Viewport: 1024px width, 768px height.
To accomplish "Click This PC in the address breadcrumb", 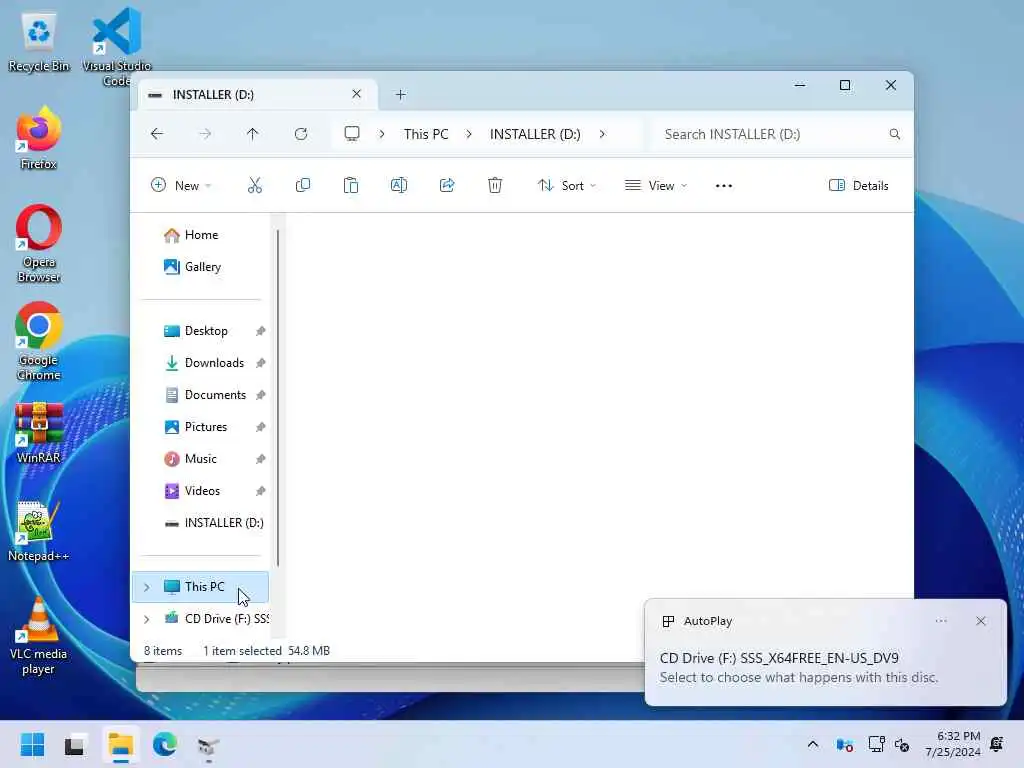I will pos(426,134).
